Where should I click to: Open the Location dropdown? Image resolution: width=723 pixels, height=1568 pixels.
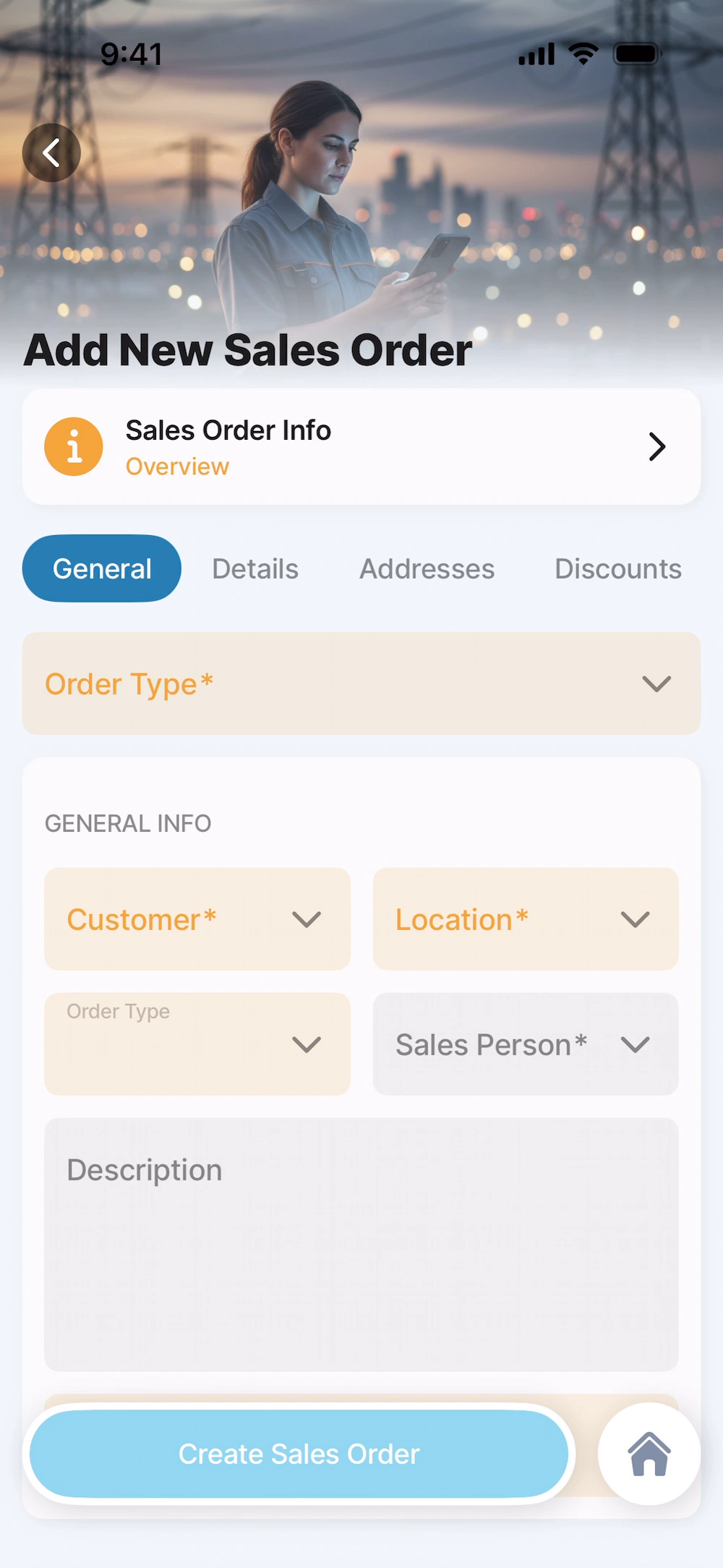pyautogui.click(x=526, y=919)
